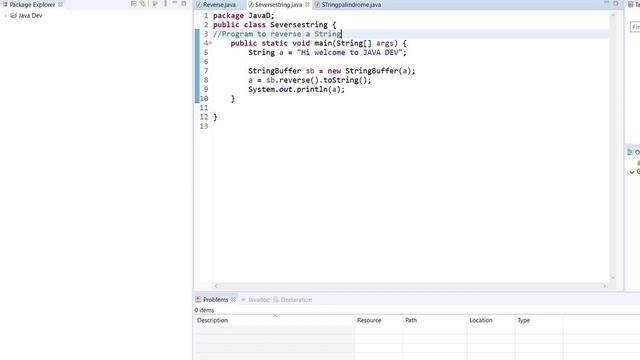Sort problems by Type column
The image size is (640, 360).
click(x=539, y=320)
